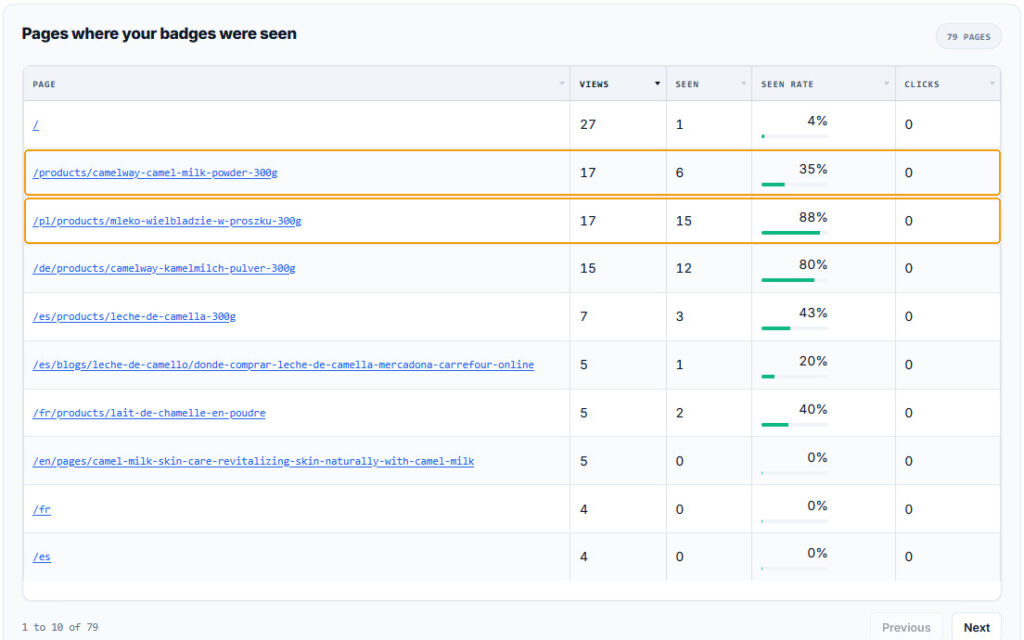
Task: Open /fr/products/lait-de-chamelle-en-poudre link
Action: [149, 413]
